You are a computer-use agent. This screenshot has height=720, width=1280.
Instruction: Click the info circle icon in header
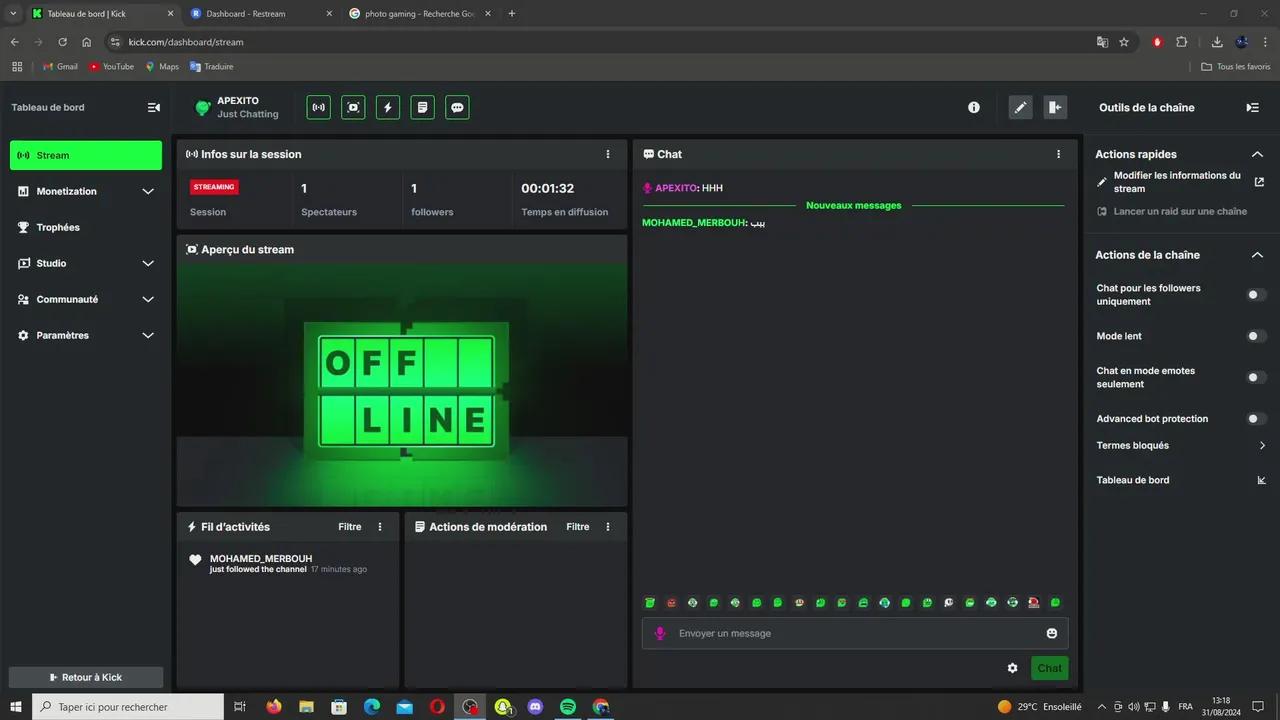pos(974,108)
